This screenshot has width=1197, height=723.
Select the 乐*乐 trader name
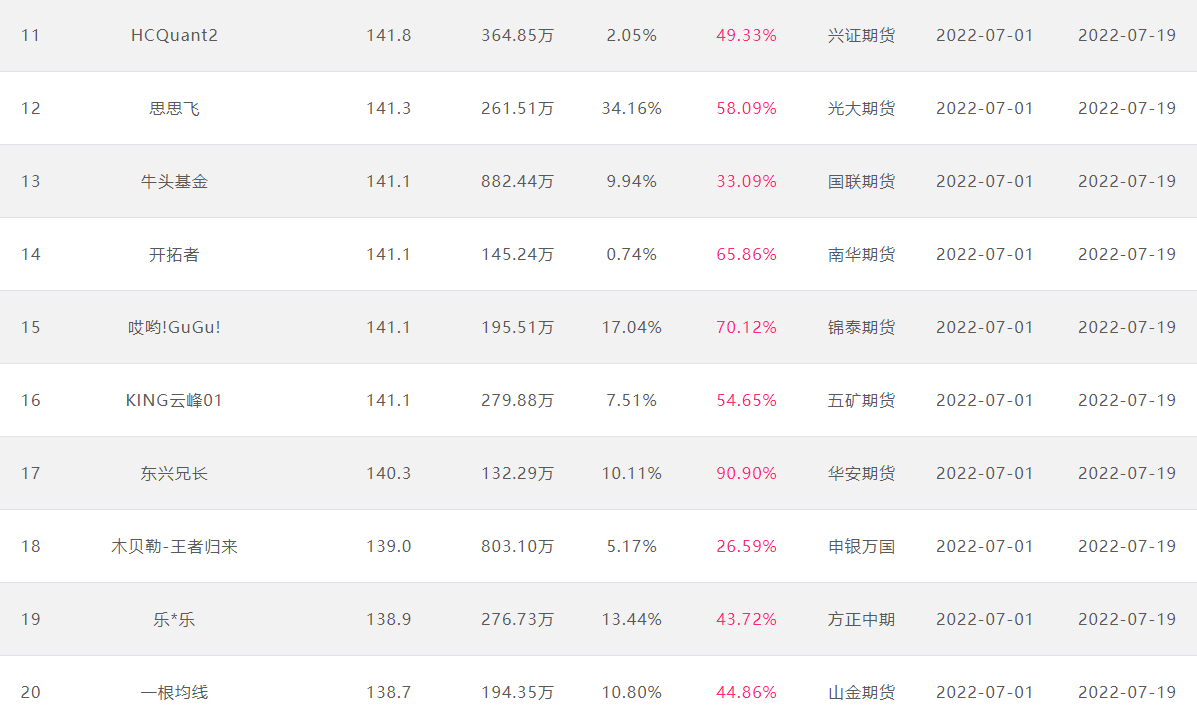(x=174, y=619)
